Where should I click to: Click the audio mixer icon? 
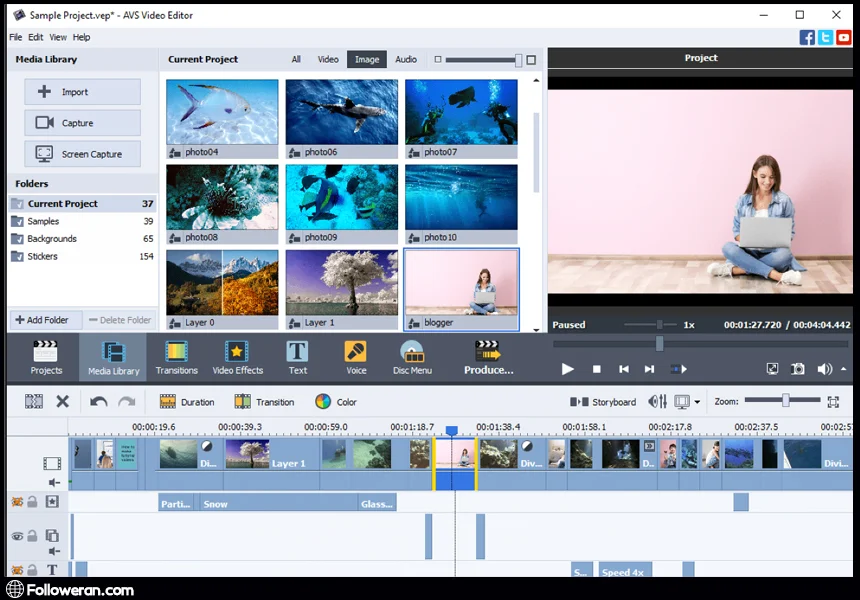[x=657, y=402]
